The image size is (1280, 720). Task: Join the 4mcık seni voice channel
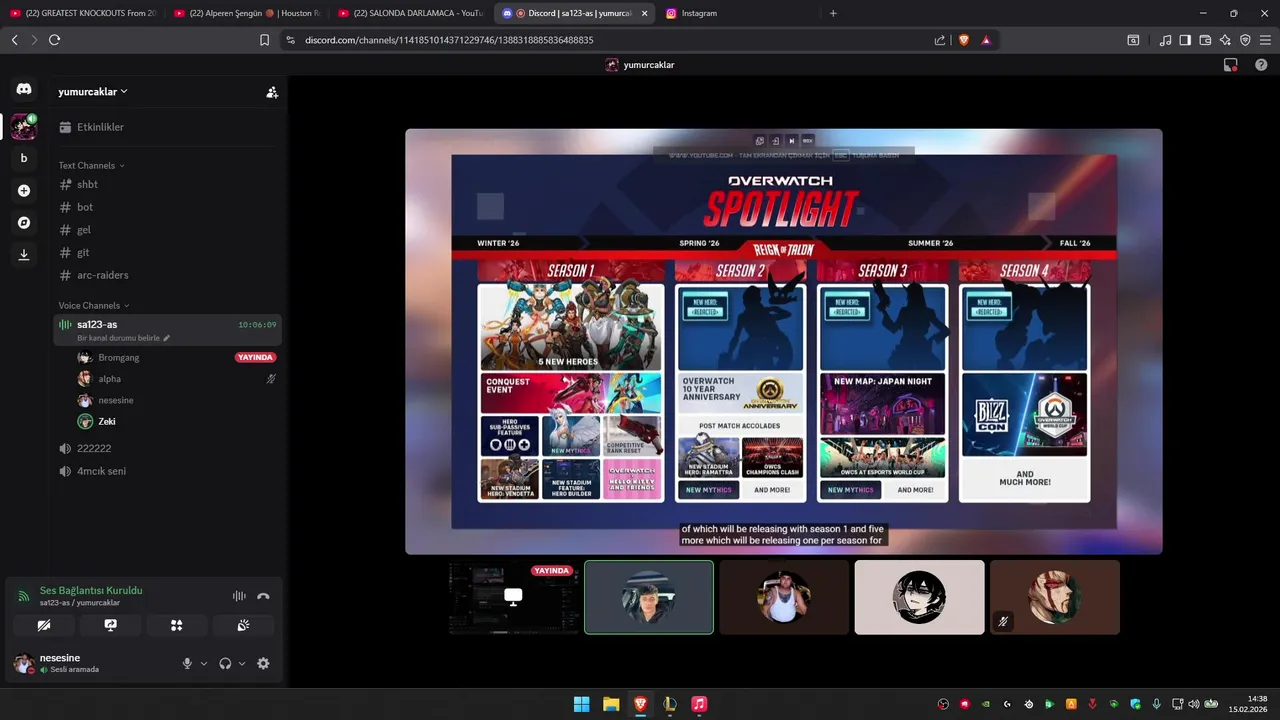pyautogui.click(x=168, y=471)
